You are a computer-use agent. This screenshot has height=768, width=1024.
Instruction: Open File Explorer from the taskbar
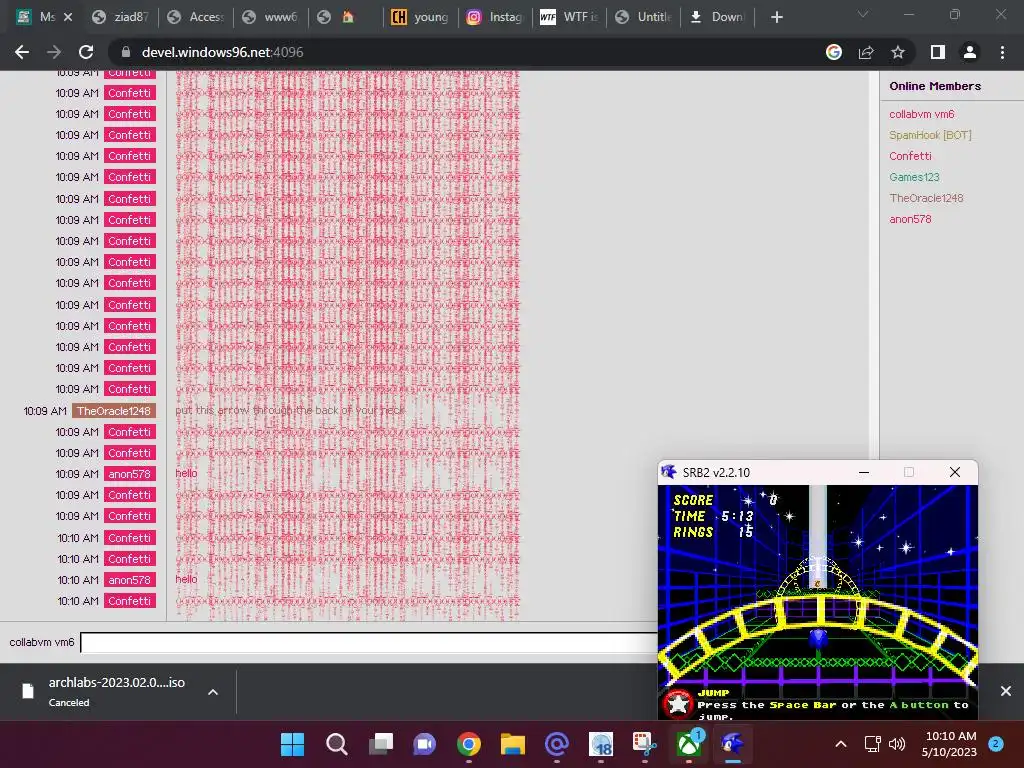(x=513, y=744)
